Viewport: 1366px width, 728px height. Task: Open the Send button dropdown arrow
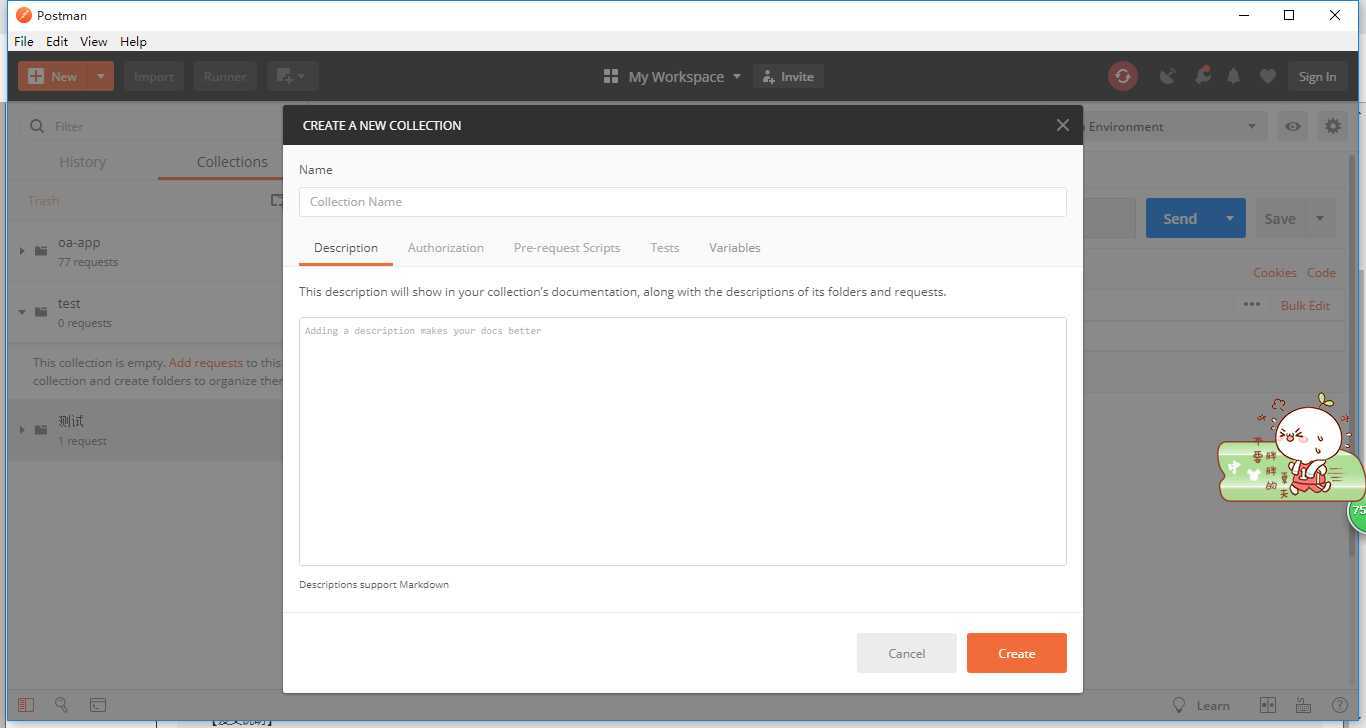pyautogui.click(x=1230, y=218)
